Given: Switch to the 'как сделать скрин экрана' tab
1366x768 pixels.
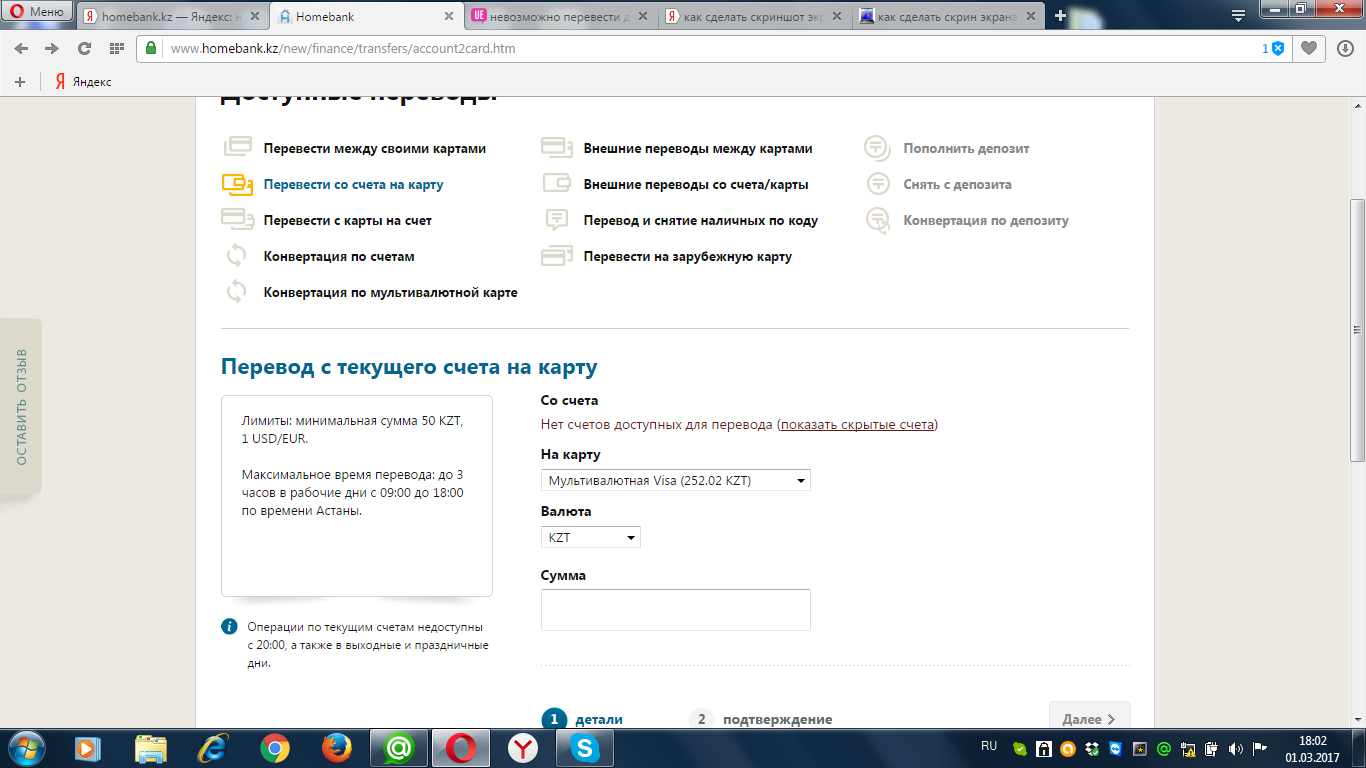Looking at the screenshot, I should (949, 16).
